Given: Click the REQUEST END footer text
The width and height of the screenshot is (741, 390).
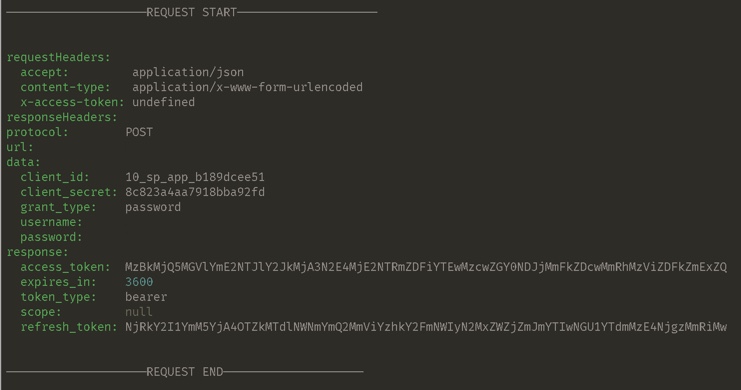Looking at the screenshot, I should coord(184,372).
